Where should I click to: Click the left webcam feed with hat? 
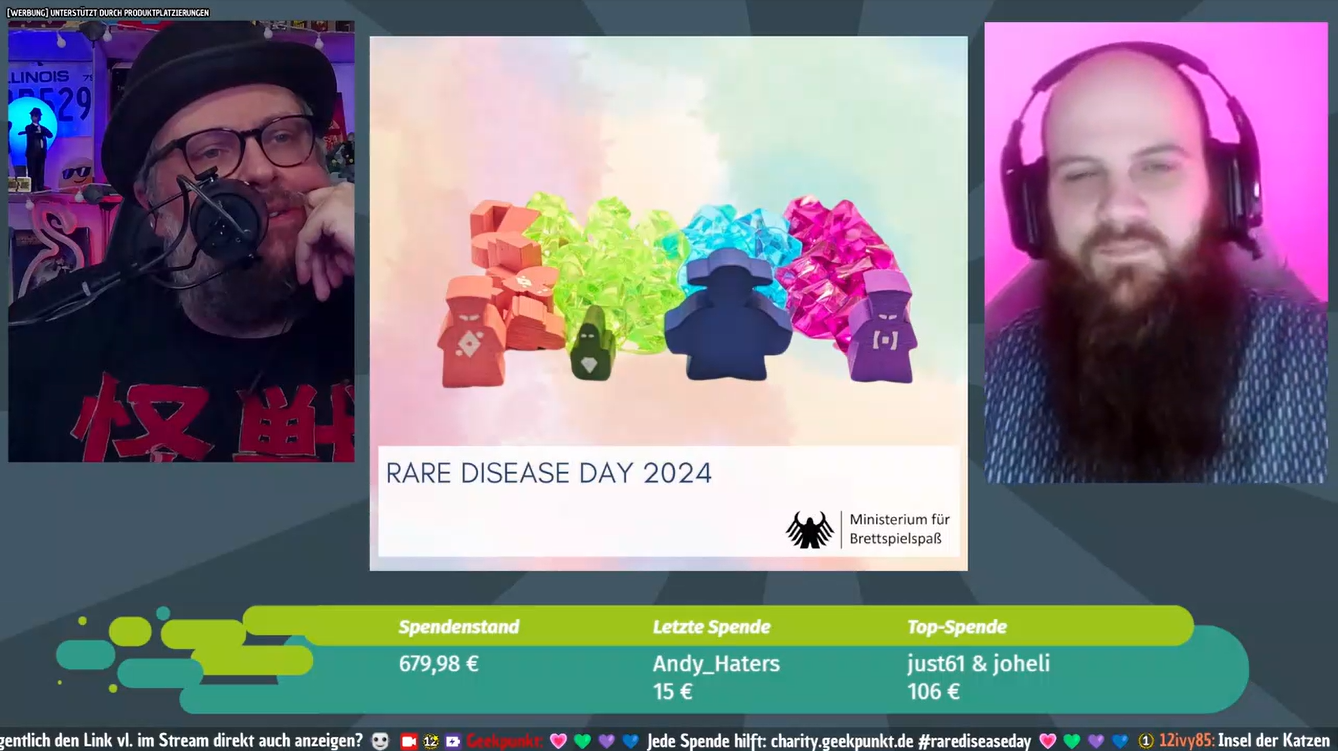click(181, 240)
